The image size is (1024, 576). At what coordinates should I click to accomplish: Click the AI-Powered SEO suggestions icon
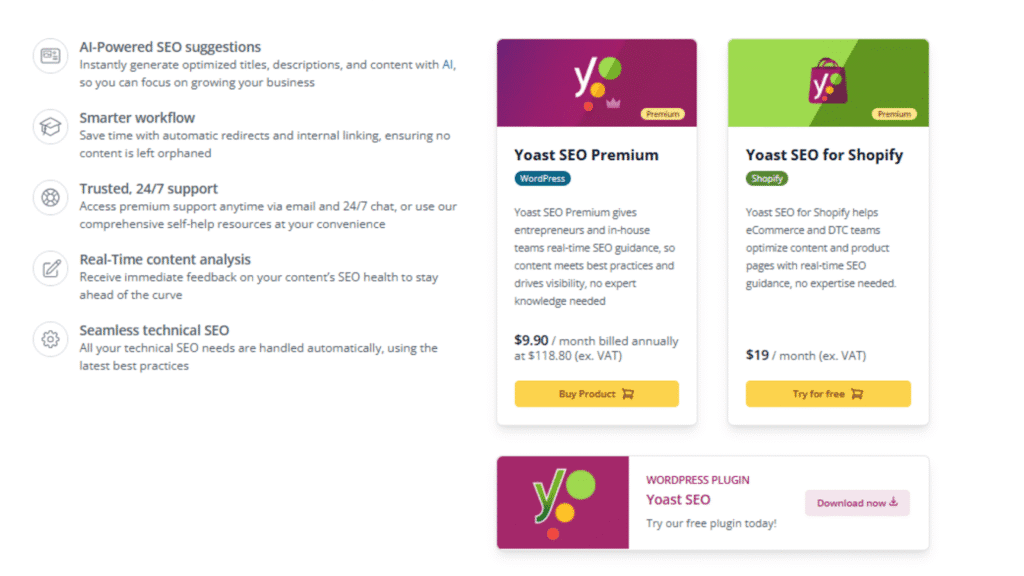pyautogui.click(x=49, y=56)
